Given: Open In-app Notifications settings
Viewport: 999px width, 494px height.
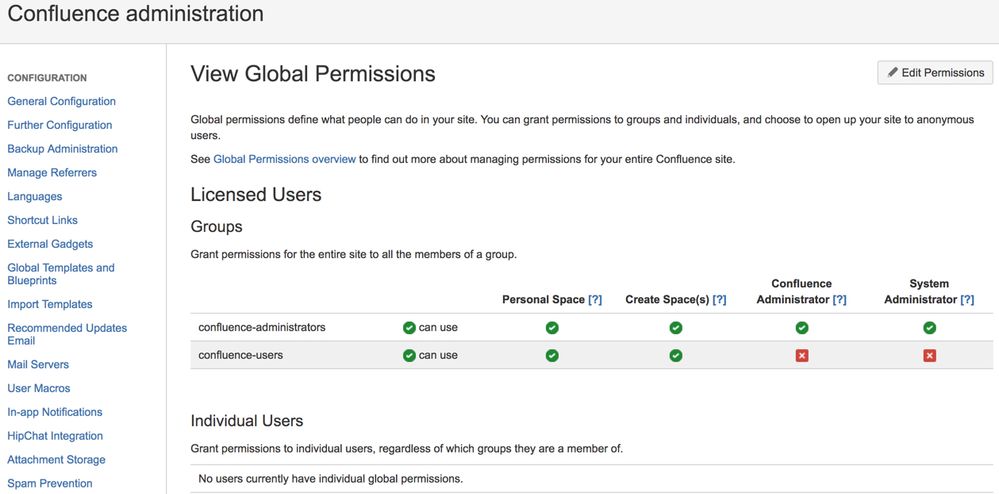Looking at the screenshot, I should coord(55,412).
